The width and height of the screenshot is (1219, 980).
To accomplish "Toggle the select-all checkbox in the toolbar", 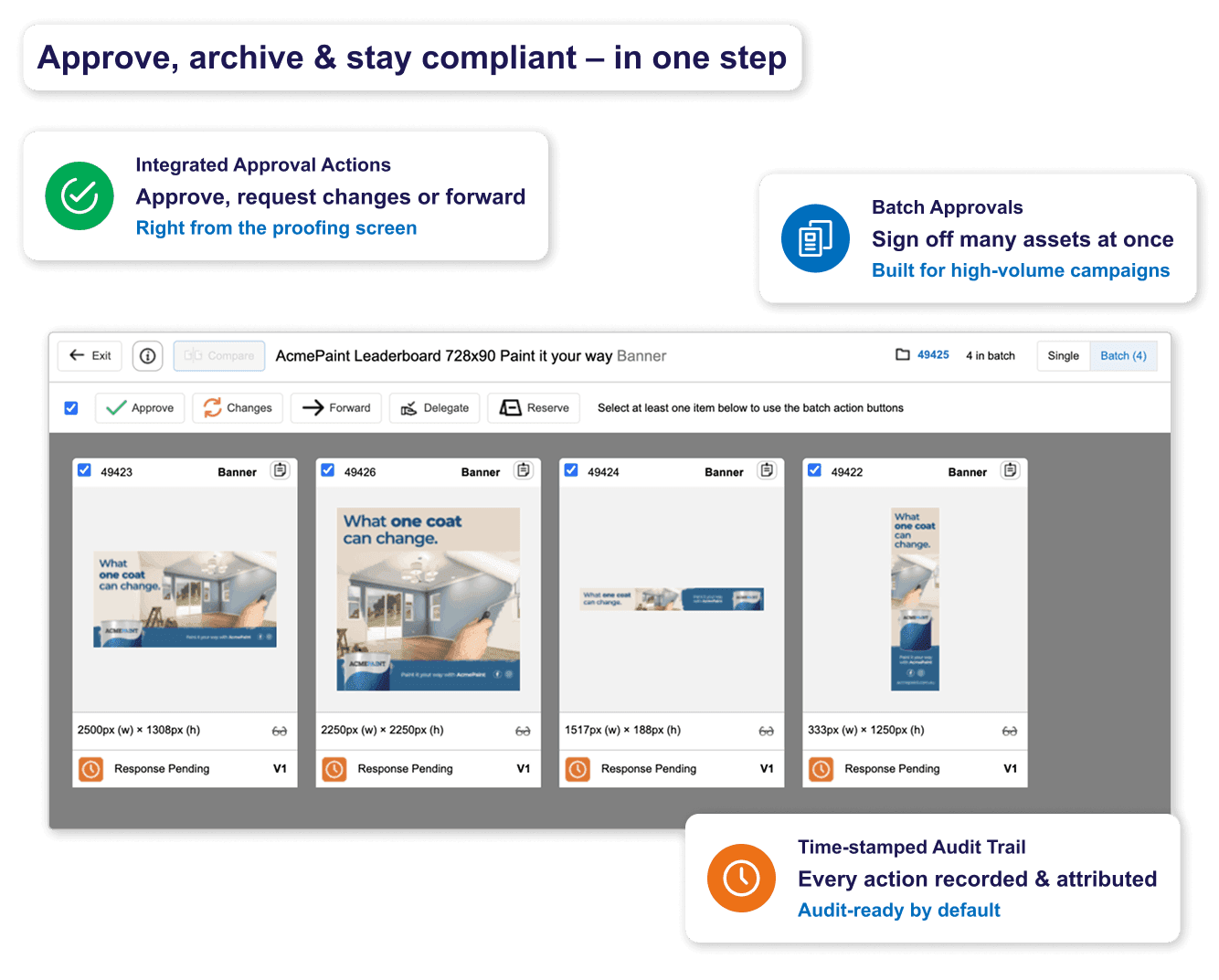I will pos(71,408).
